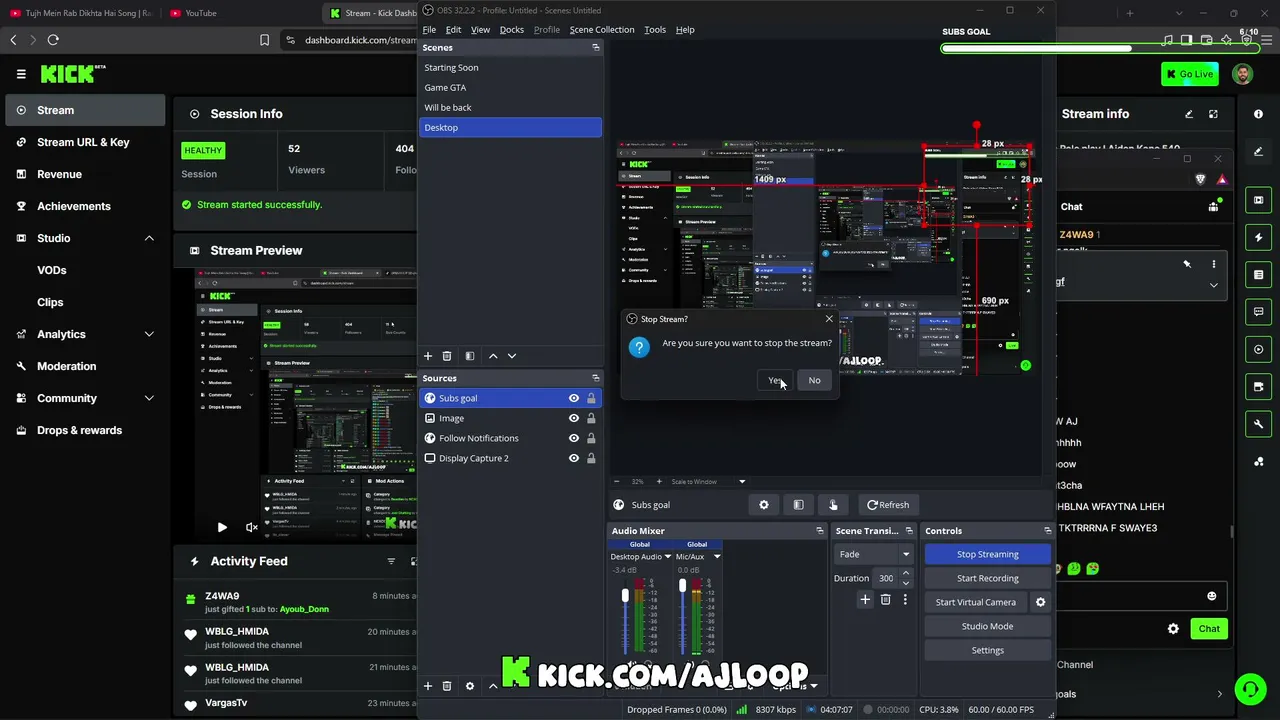Toggle visibility of Follow Notifications source

coord(574,438)
